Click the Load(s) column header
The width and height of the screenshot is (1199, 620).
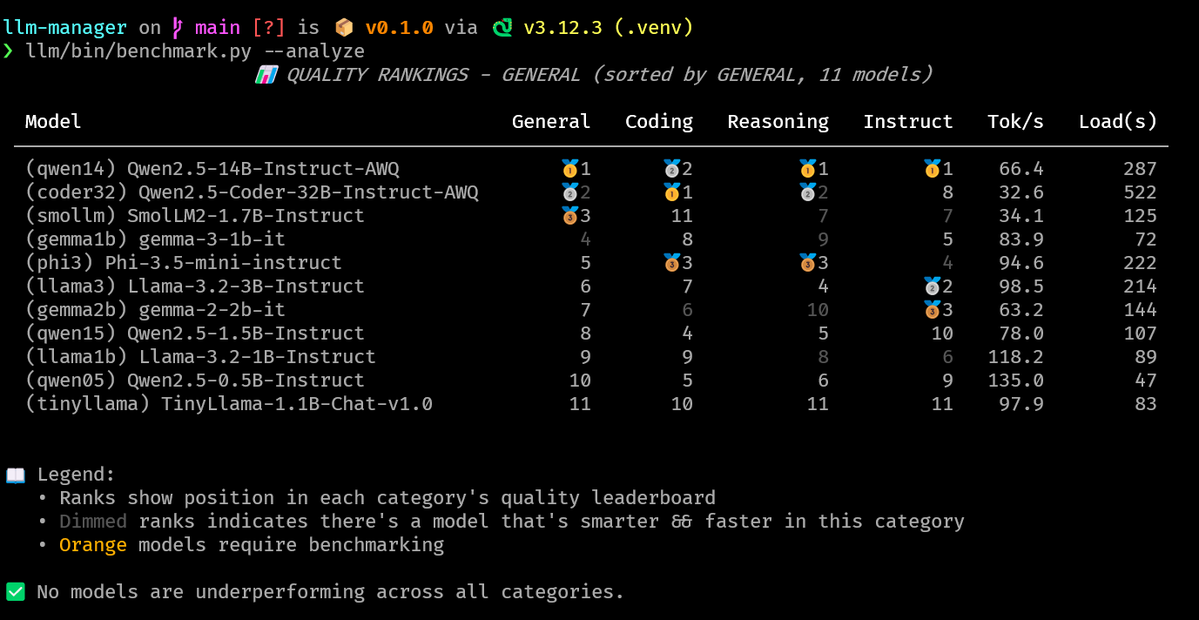pos(1118,122)
